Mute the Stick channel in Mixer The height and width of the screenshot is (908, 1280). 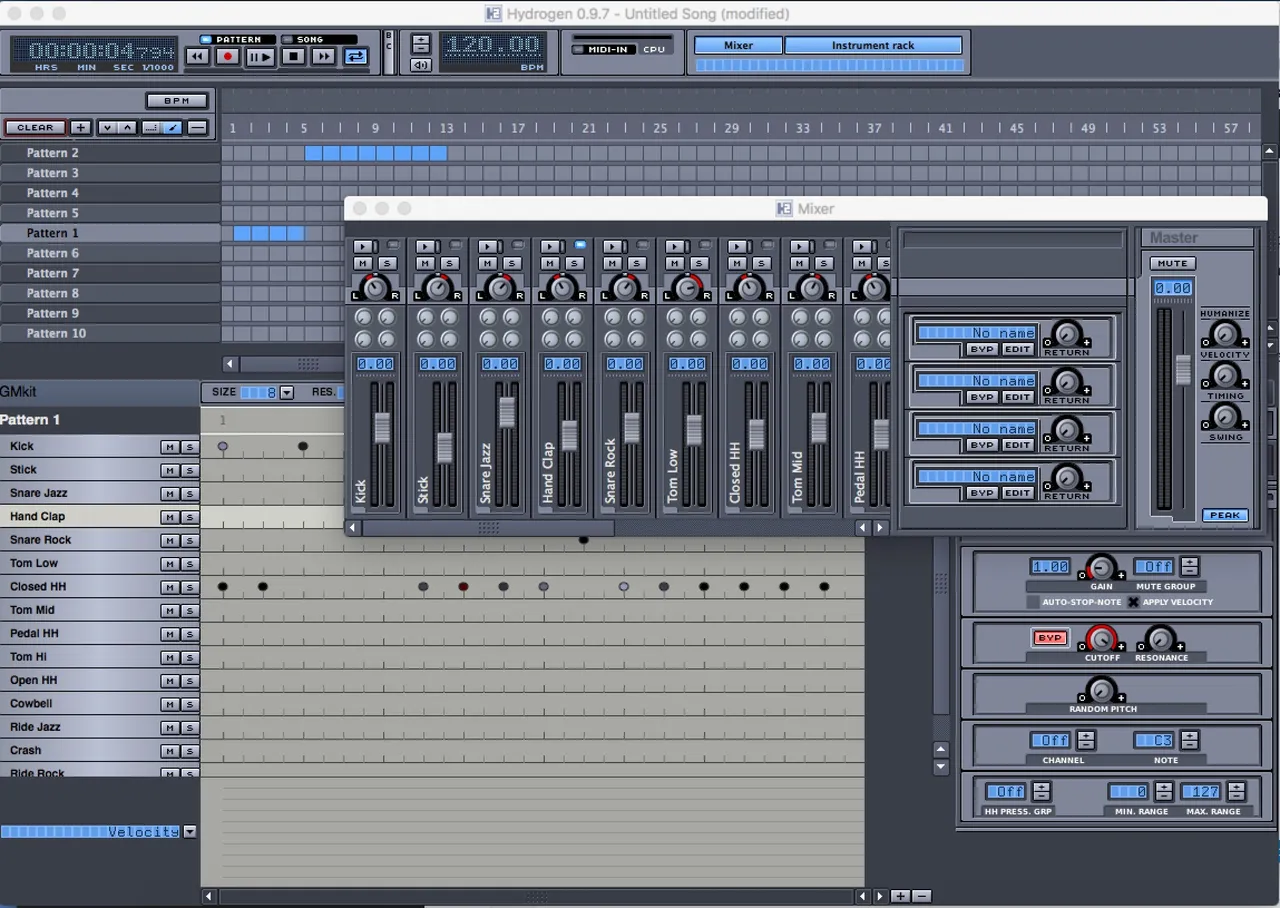click(425, 263)
